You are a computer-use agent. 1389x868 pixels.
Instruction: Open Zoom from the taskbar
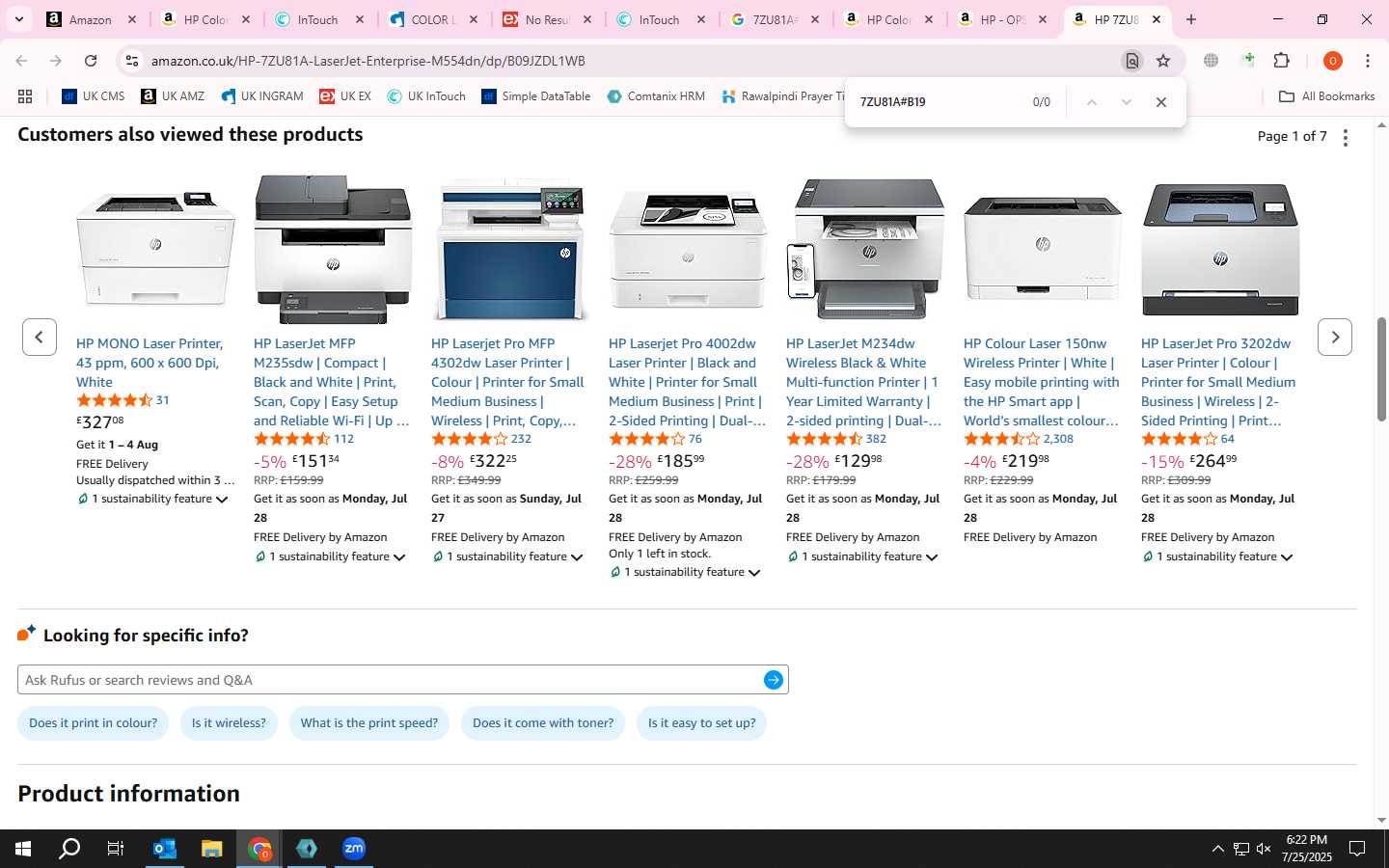(354, 849)
